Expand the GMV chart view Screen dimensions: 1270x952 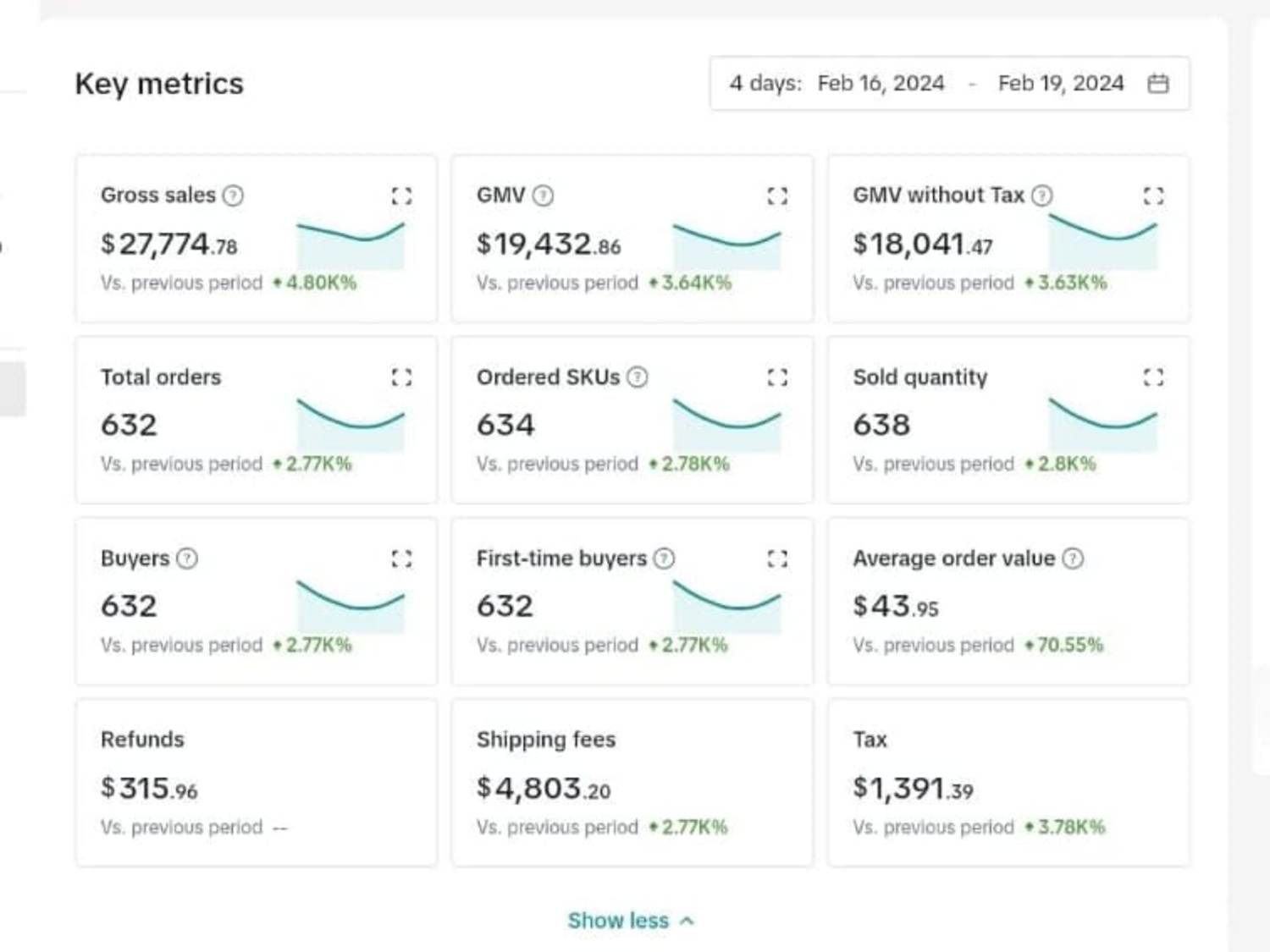pyautogui.click(x=777, y=196)
